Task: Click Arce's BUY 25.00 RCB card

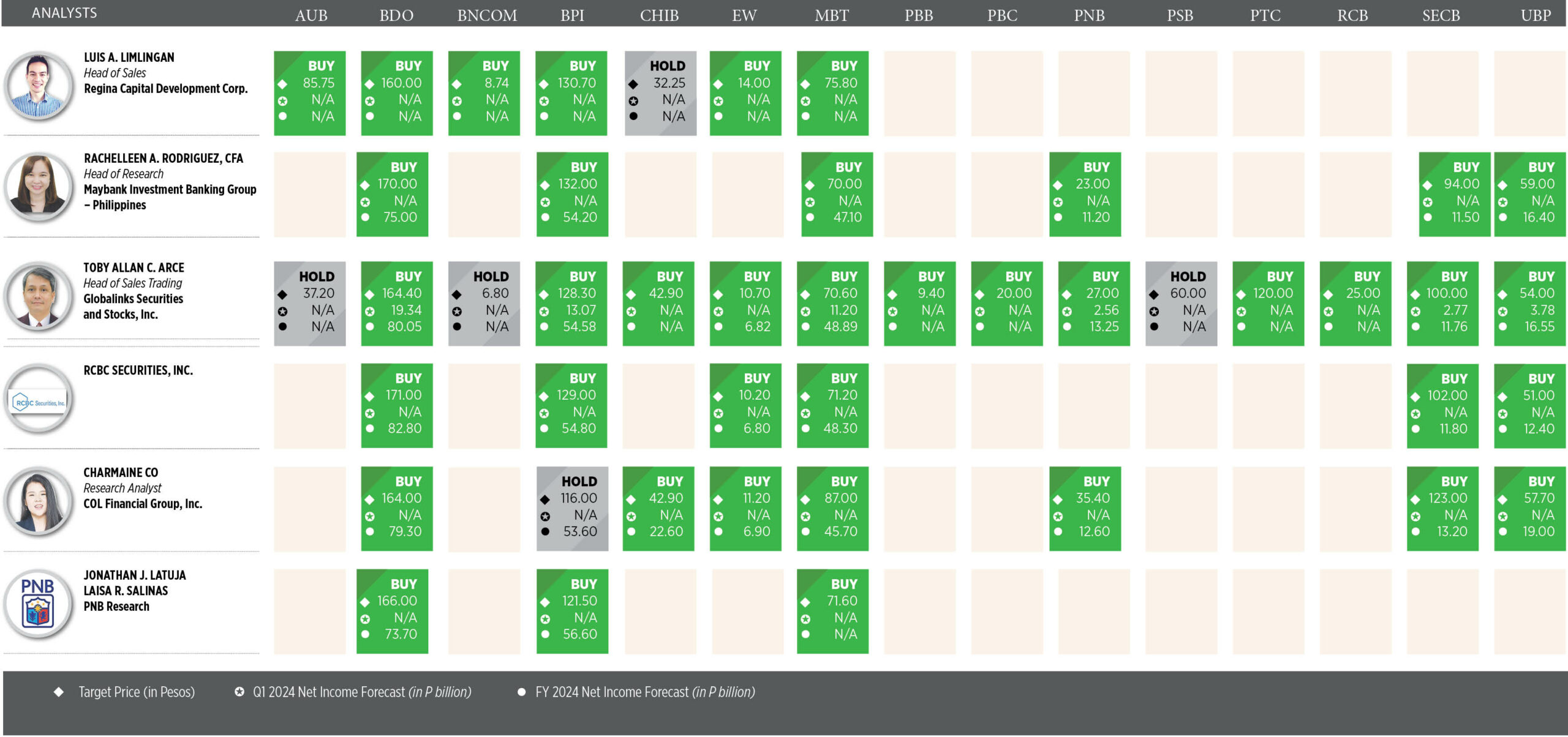Action: click(x=1355, y=304)
